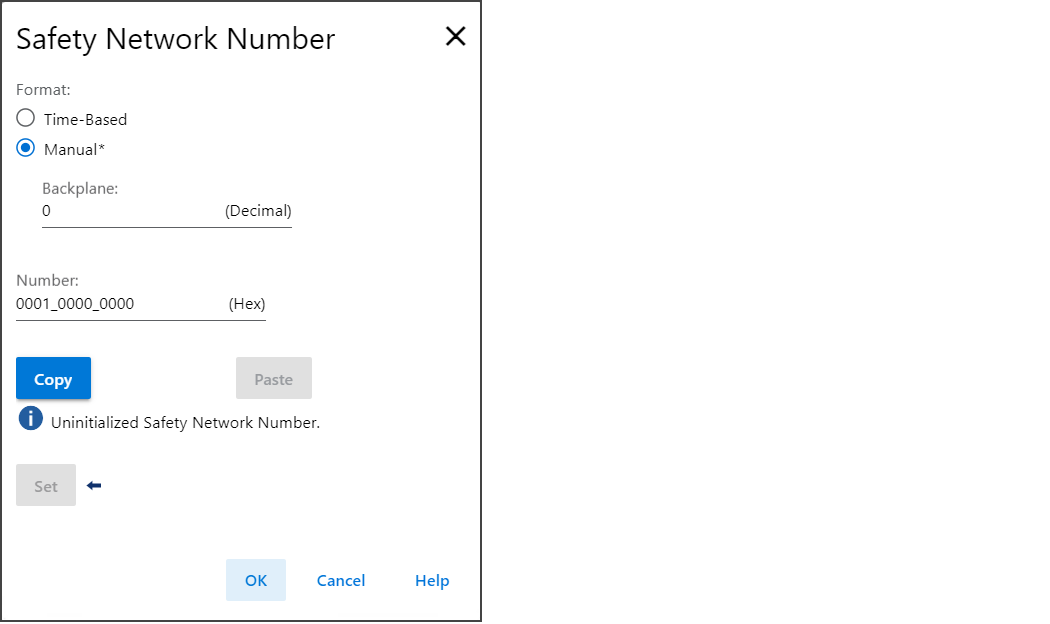The image size is (1050, 624).
Task: Copy the safety network number
Action: 54,378
